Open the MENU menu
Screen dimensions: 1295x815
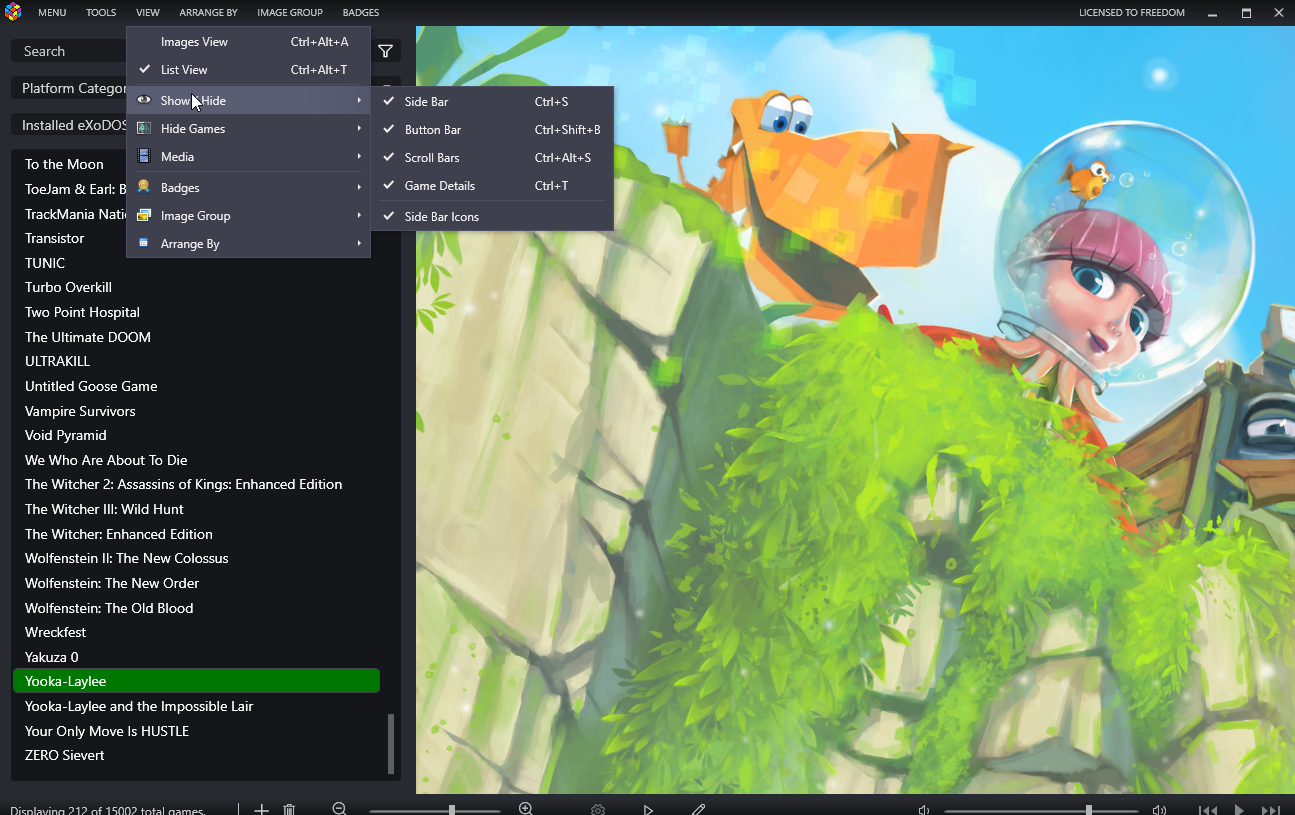pyautogui.click(x=52, y=13)
